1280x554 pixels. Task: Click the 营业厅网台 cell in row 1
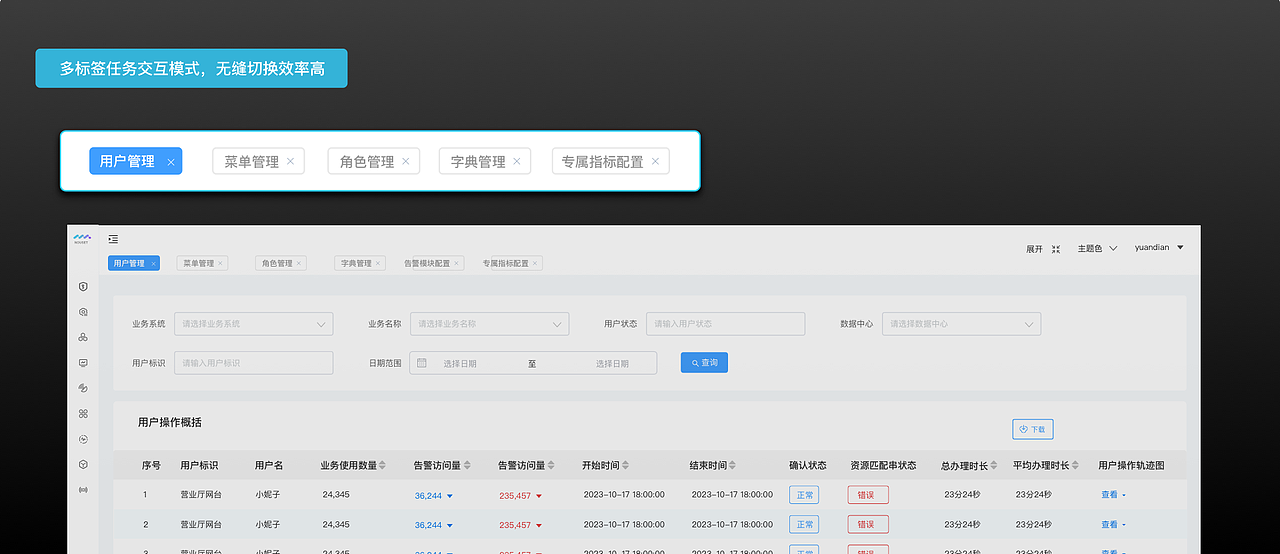point(201,495)
